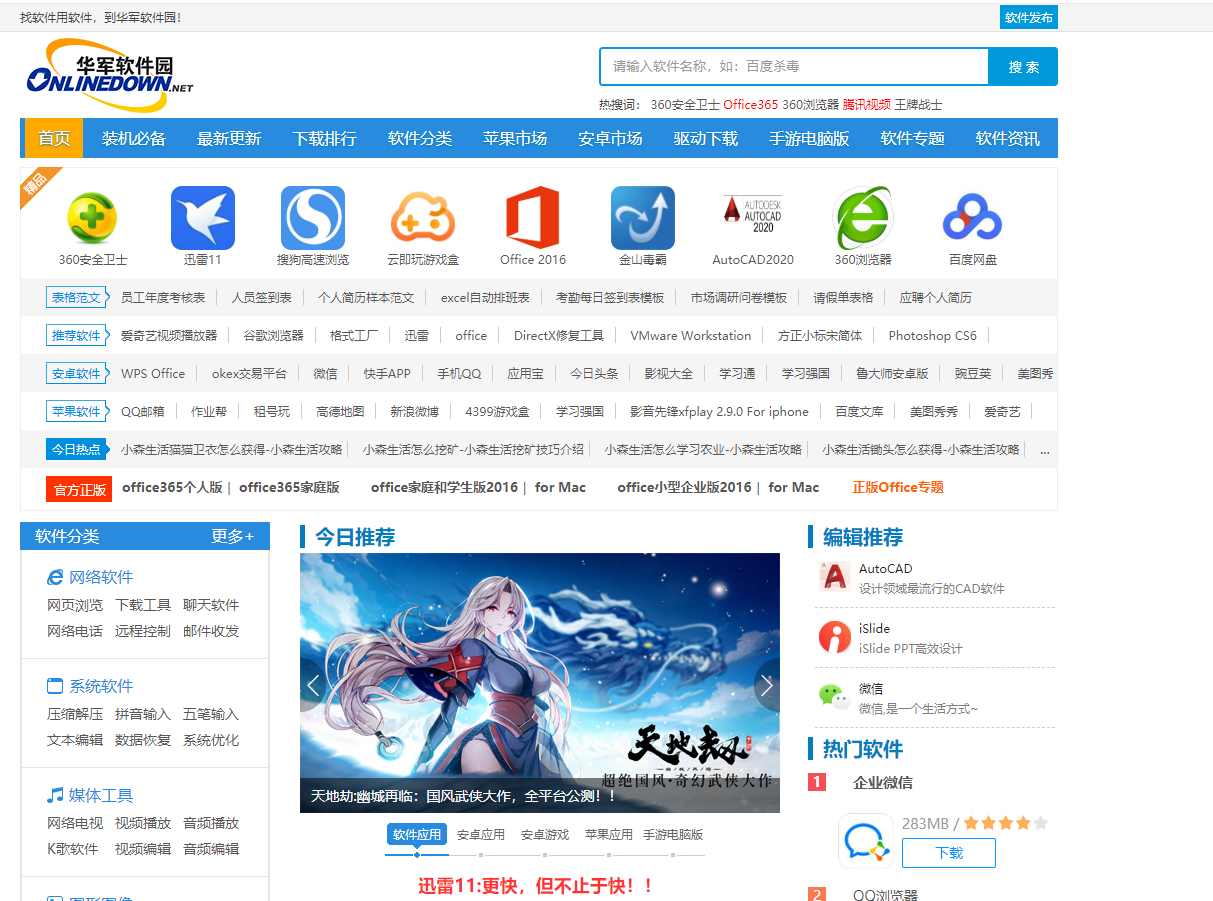Select the 360浏览器 icon
This screenshot has height=901, width=1213.
tap(863, 218)
